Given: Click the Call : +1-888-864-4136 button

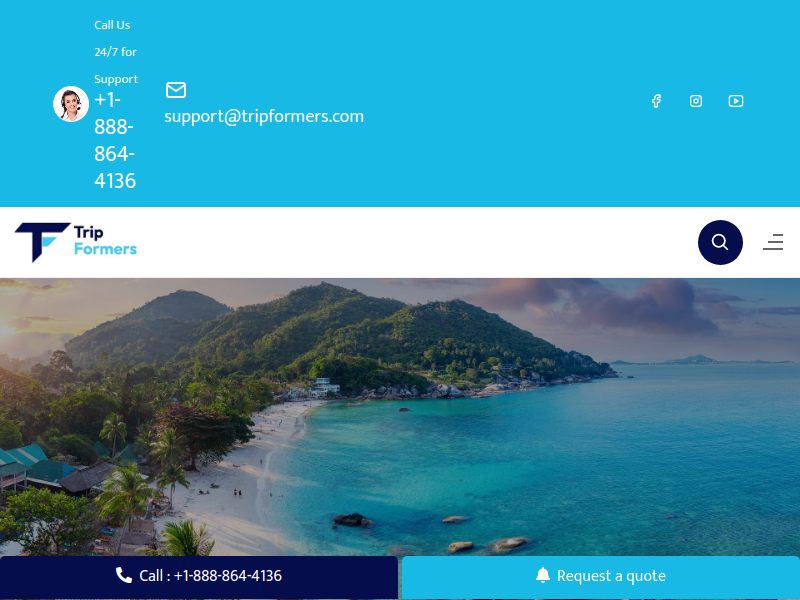Looking at the screenshot, I should pos(199,577).
